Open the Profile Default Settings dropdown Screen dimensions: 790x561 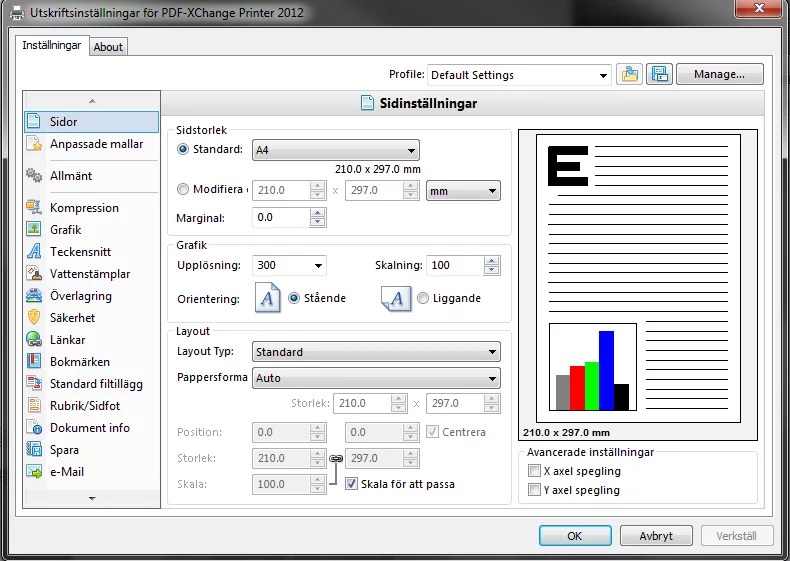519,75
